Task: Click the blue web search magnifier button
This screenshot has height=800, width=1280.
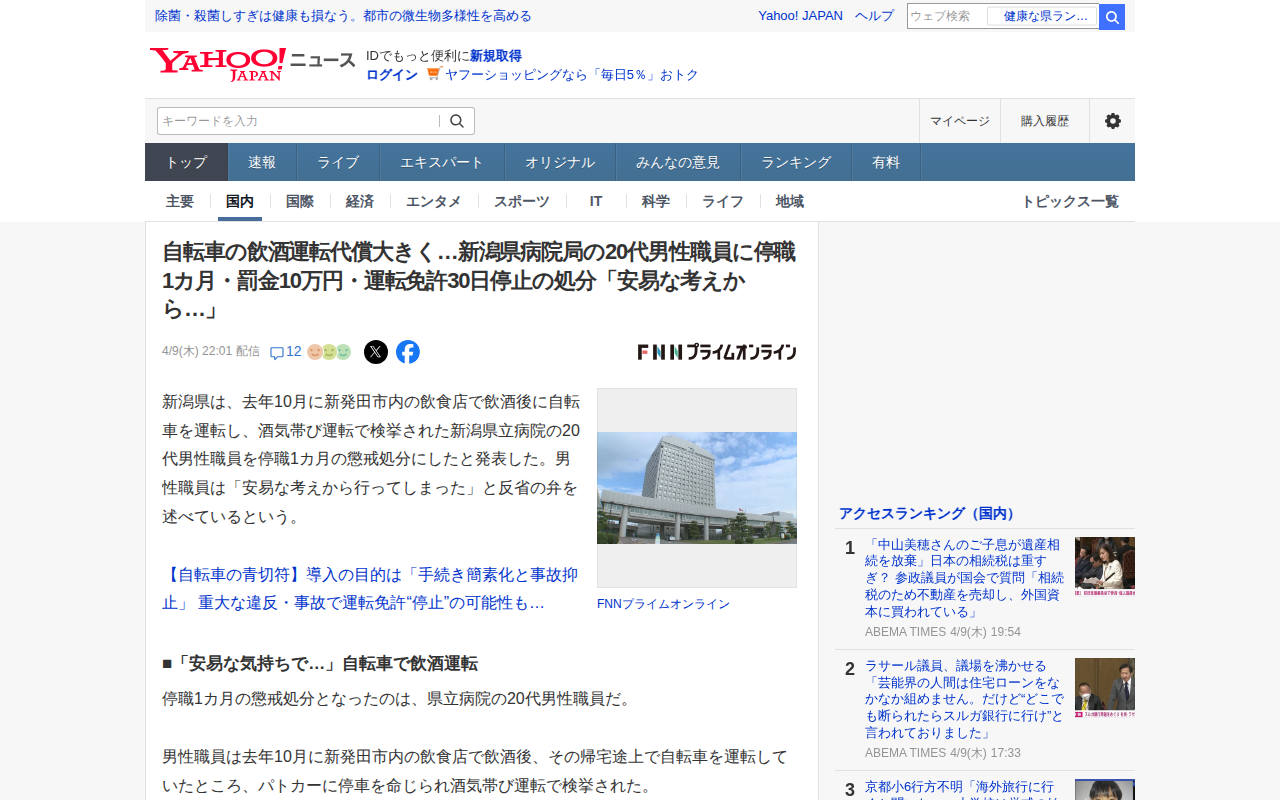Action: [x=1112, y=17]
